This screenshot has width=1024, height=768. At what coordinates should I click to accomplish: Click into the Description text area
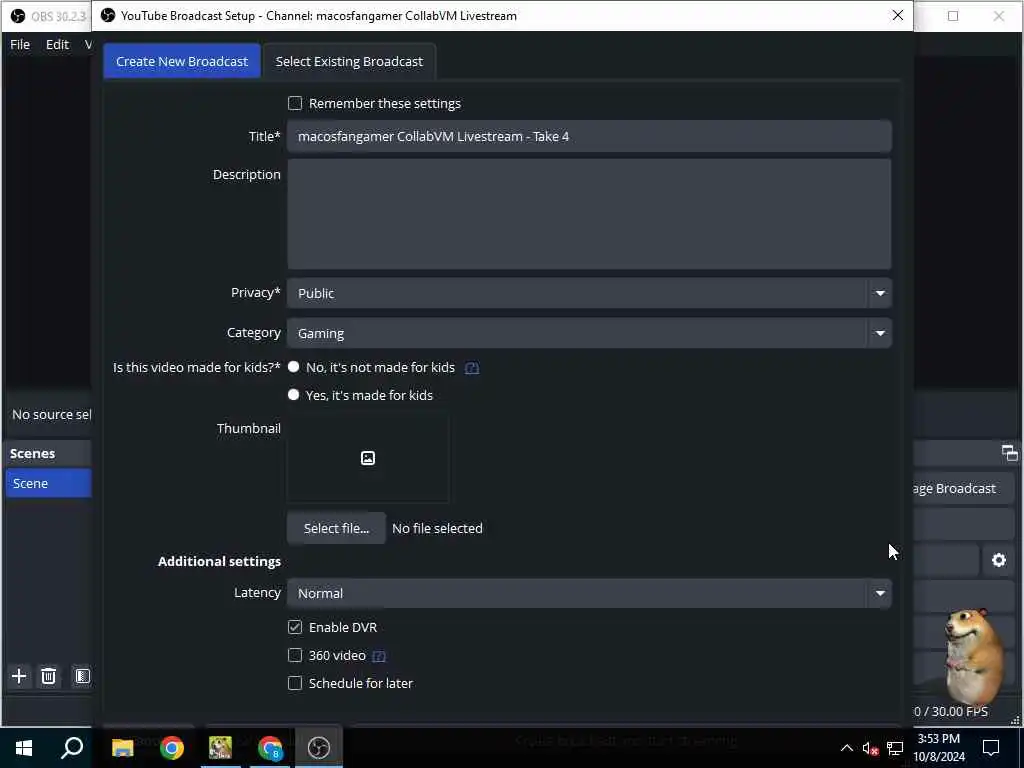[x=589, y=214]
